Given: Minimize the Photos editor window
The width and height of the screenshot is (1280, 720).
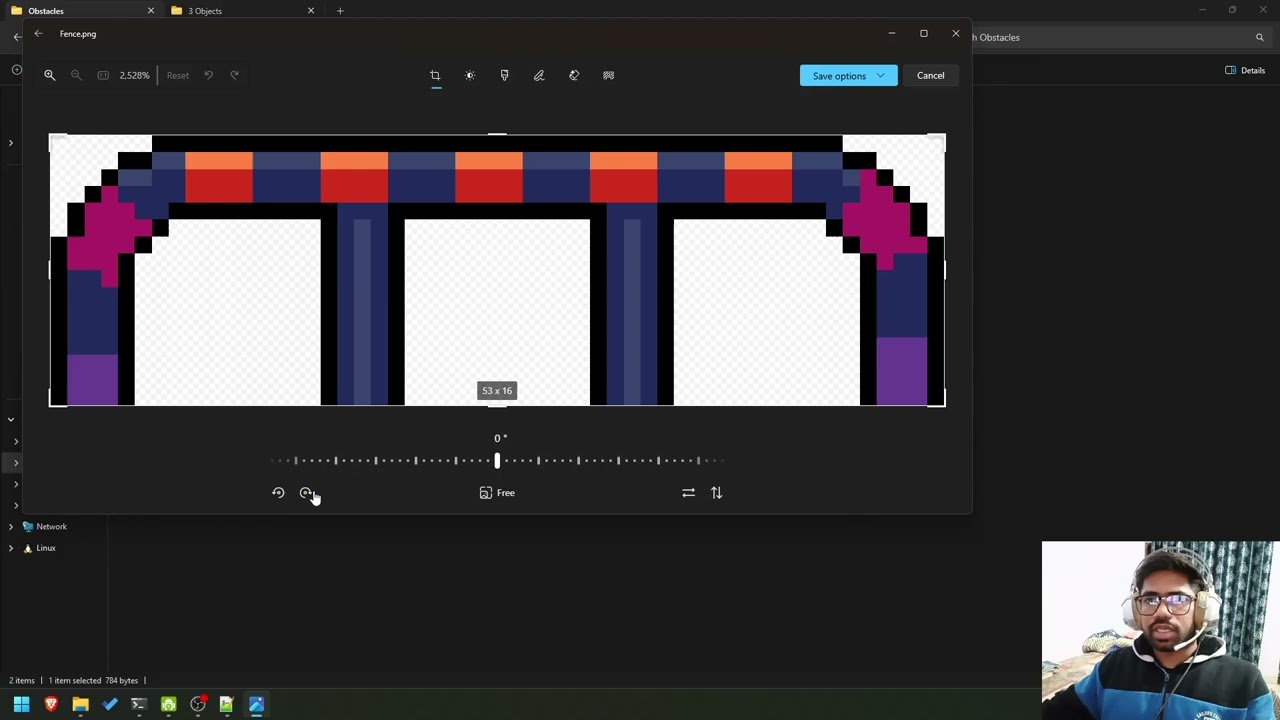Looking at the screenshot, I should pyautogui.click(x=891, y=34).
